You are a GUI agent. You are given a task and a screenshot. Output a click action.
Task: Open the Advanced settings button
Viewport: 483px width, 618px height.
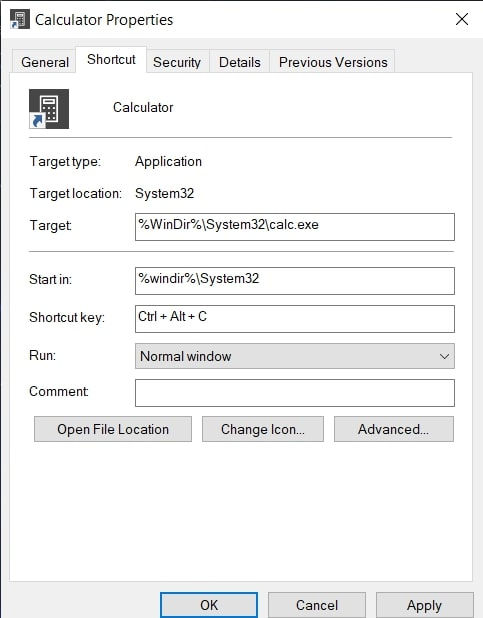click(x=393, y=429)
